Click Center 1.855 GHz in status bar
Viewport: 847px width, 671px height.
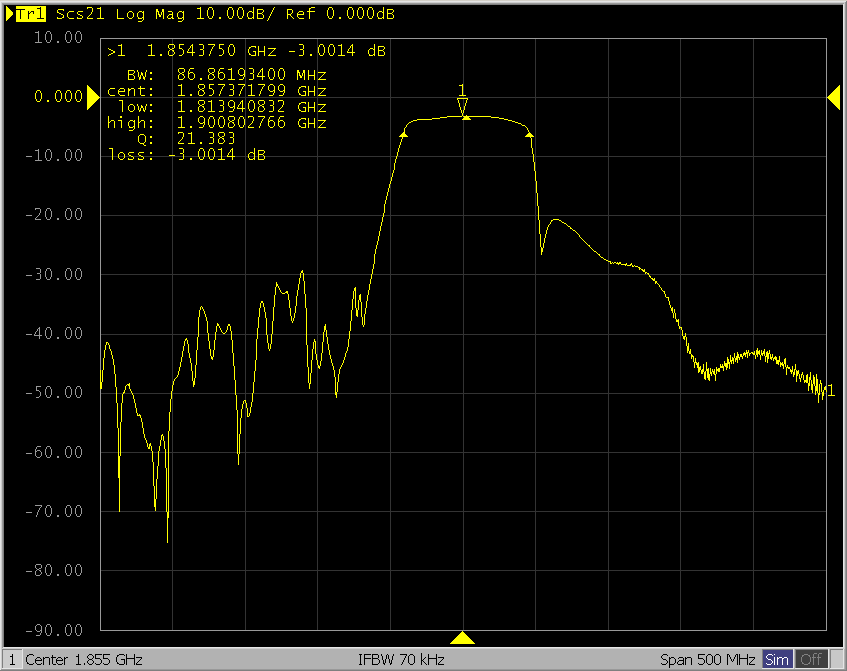tap(84, 660)
